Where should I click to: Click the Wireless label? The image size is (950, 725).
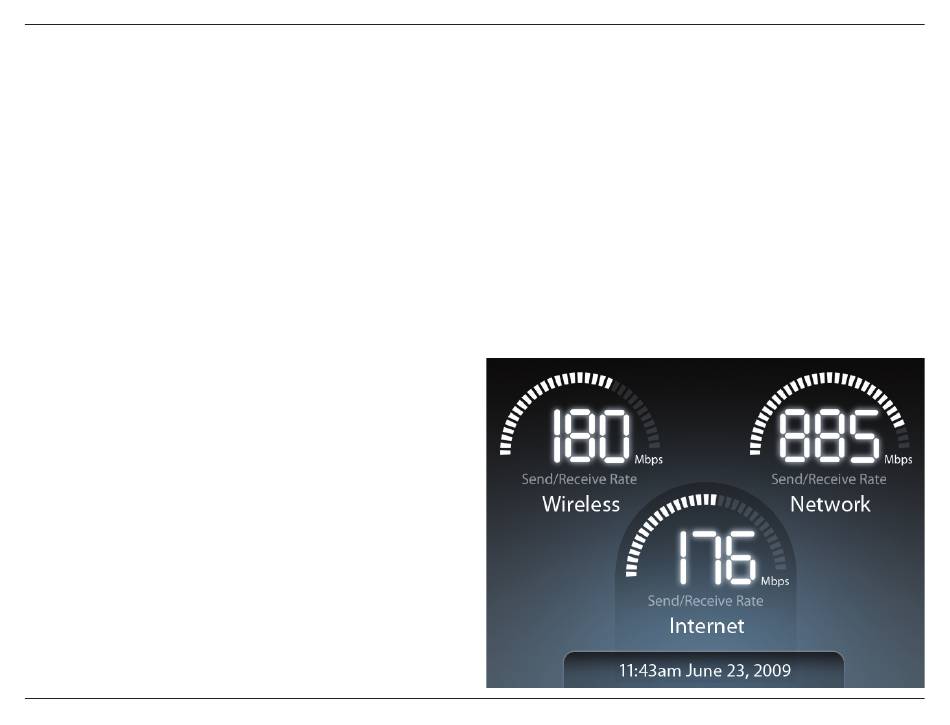(x=580, y=504)
